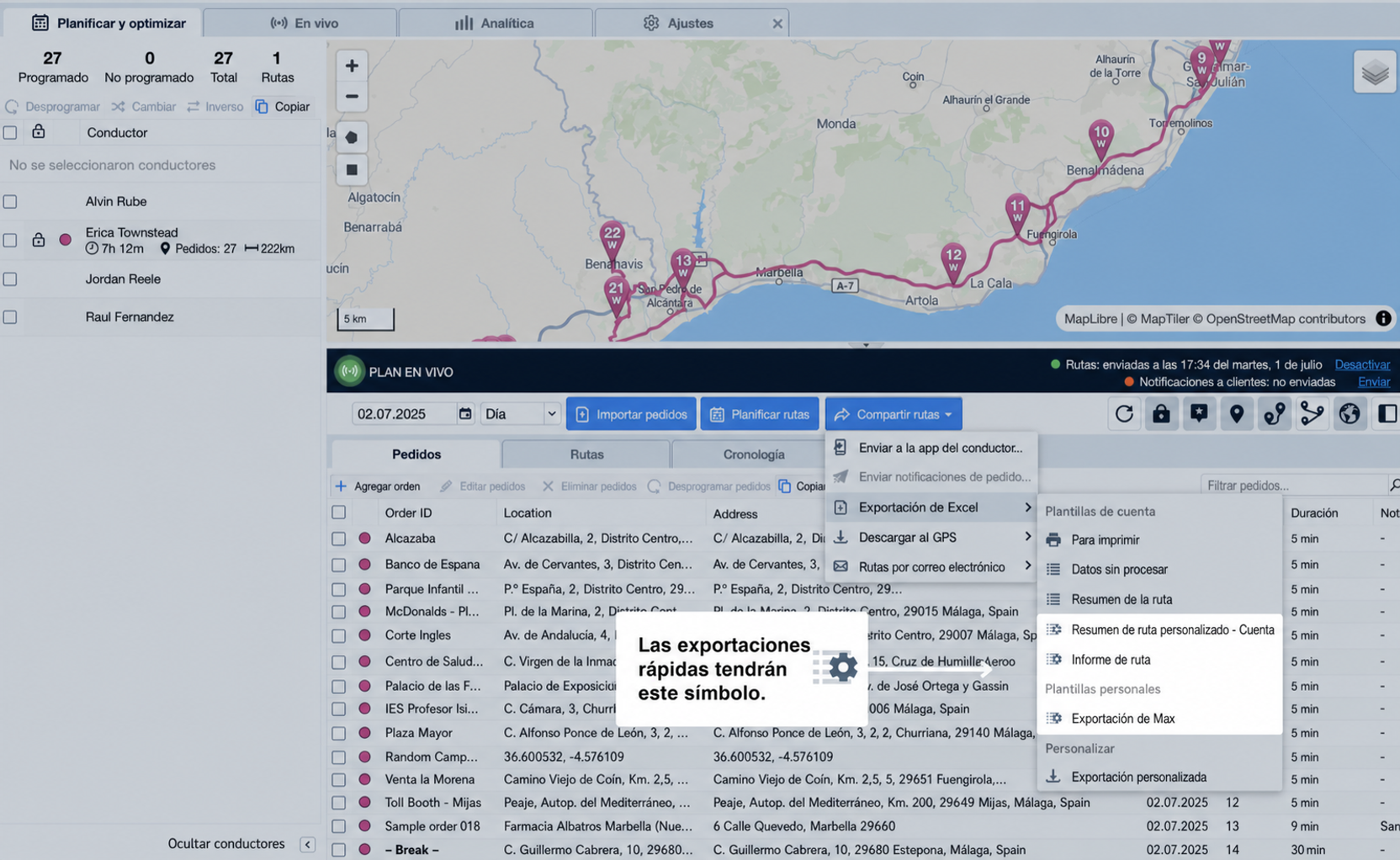Expand the Descargar al GPS submenu
The height and width of the screenshot is (860, 1400).
tap(931, 537)
